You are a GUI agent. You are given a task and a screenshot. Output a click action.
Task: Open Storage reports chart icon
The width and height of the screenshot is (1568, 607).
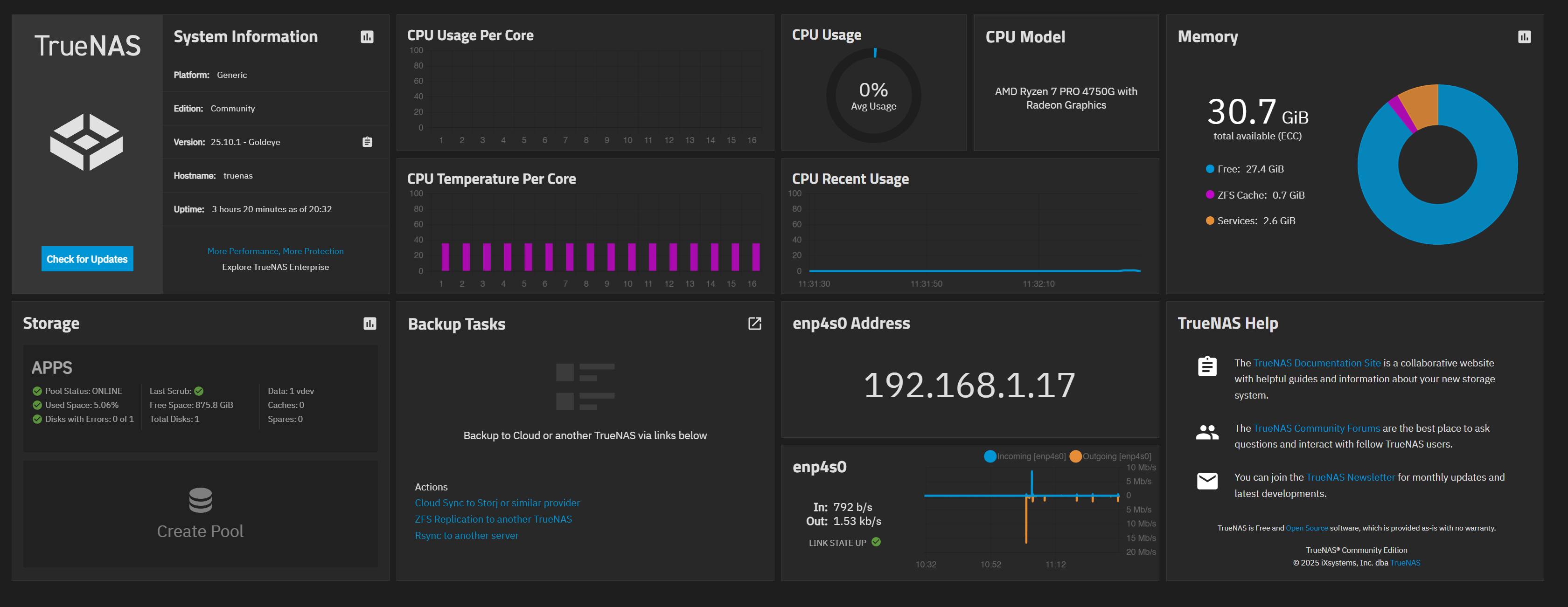point(369,324)
